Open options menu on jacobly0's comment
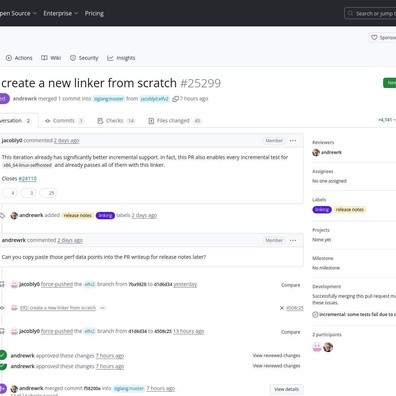The image size is (396, 396). click(293, 141)
